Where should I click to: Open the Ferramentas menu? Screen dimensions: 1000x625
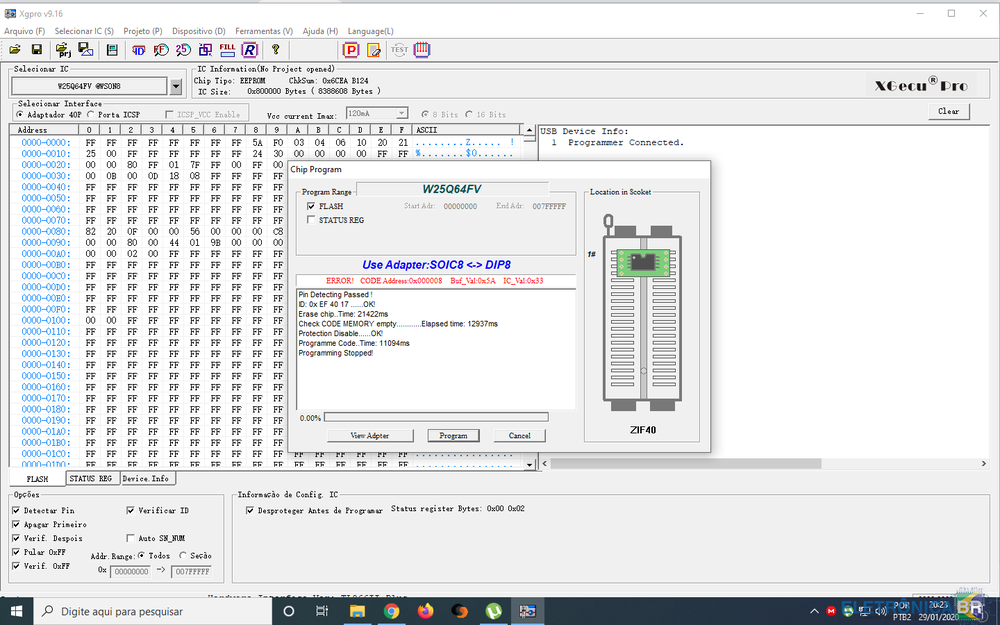264,31
